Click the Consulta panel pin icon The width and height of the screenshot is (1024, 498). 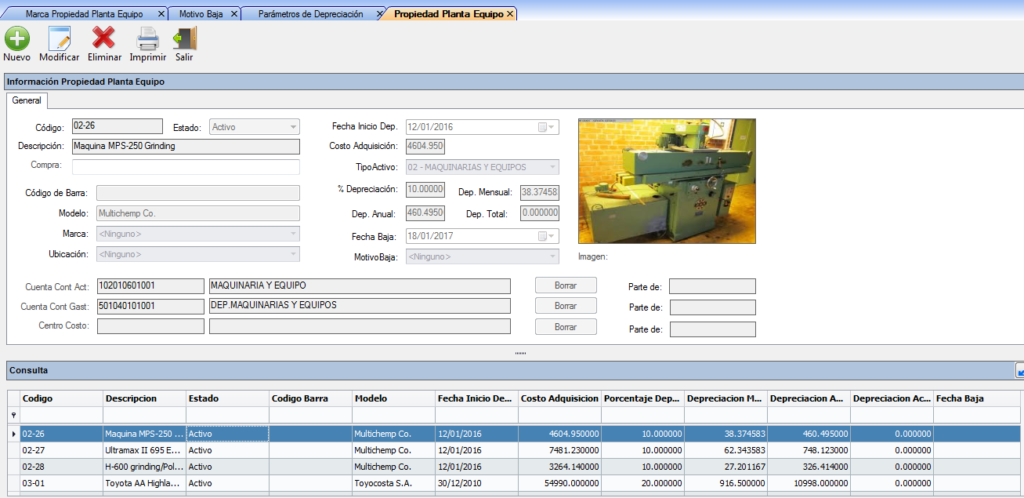[1019, 371]
